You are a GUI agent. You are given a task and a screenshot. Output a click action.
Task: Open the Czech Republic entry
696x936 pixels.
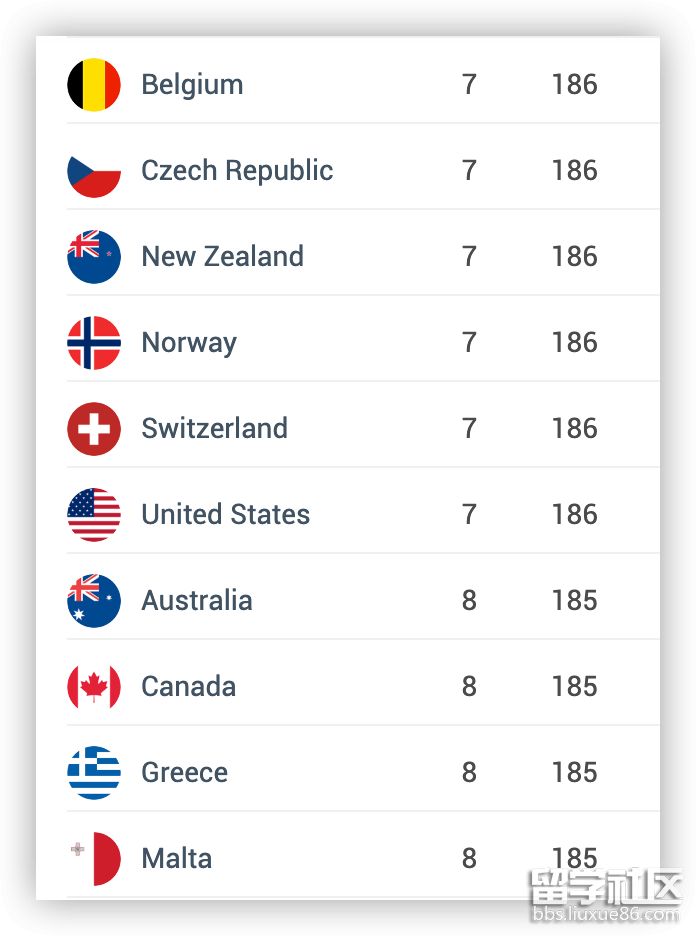[x=237, y=171]
